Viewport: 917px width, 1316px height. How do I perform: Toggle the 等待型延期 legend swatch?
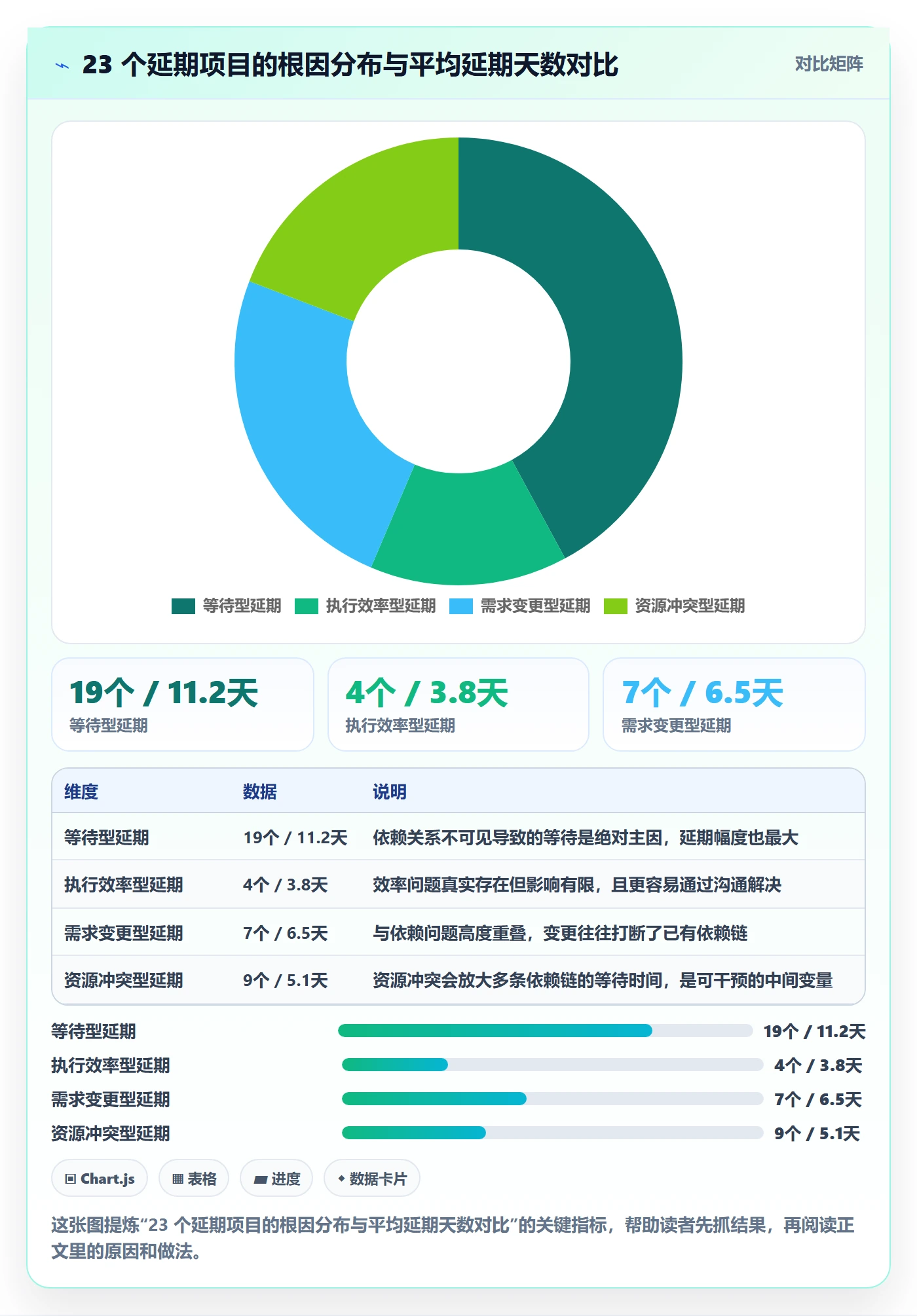183,606
